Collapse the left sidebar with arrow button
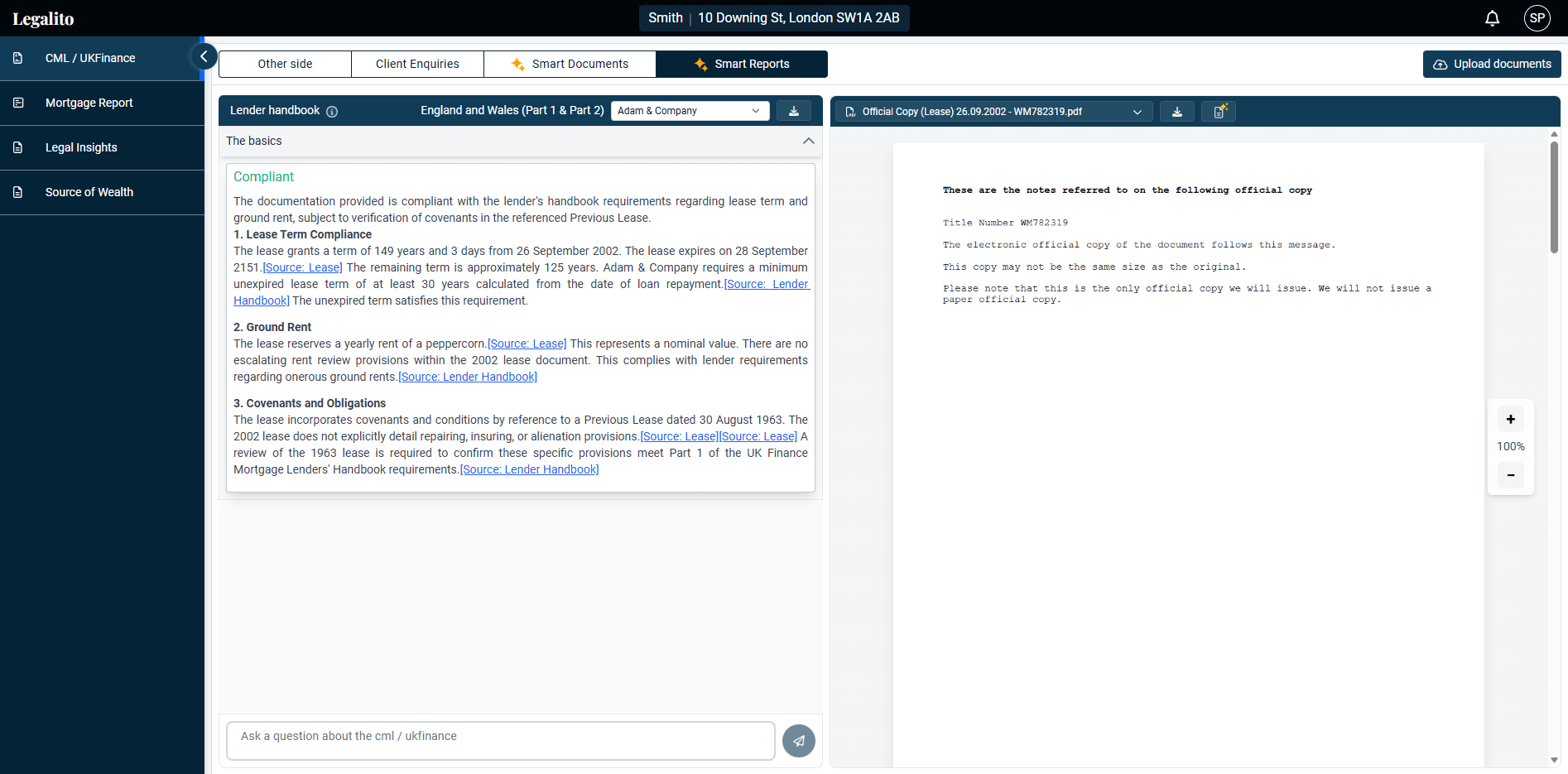The width and height of the screenshot is (1568, 774). tap(204, 57)
